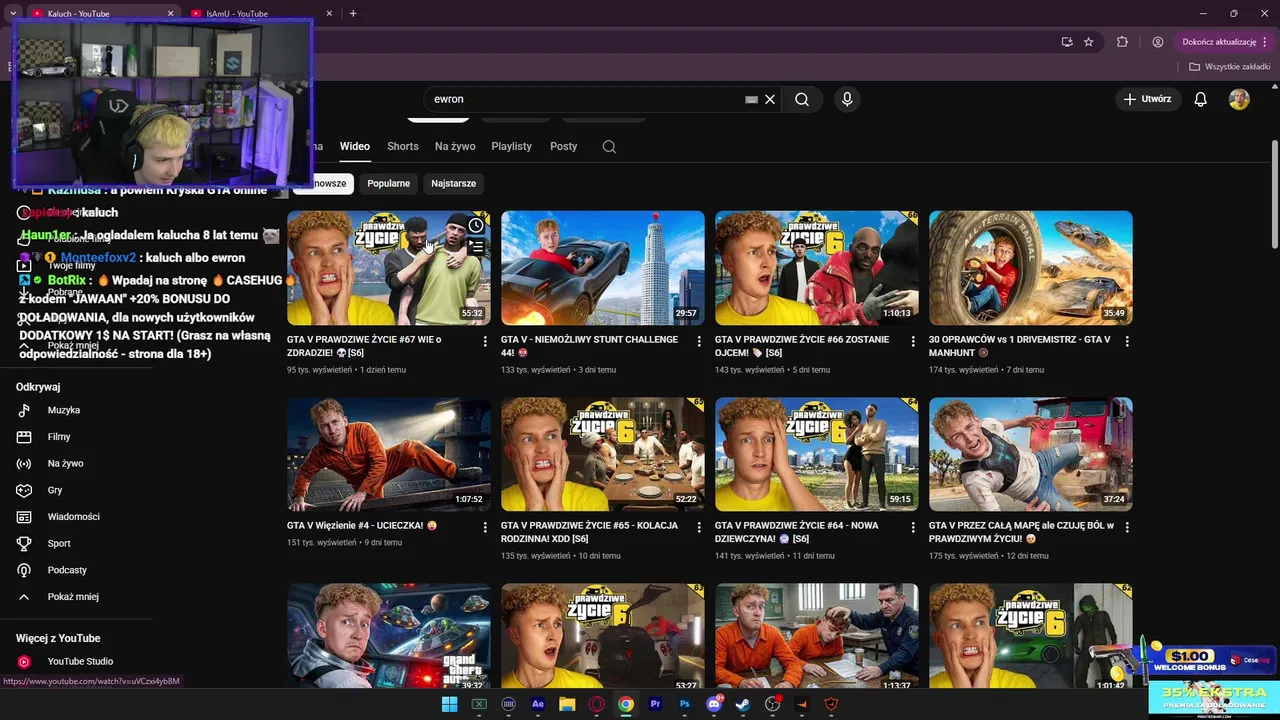This screenshot has height=720, width=1280.
Task: Open Steam from the taskbar
Action: point(743,704)
